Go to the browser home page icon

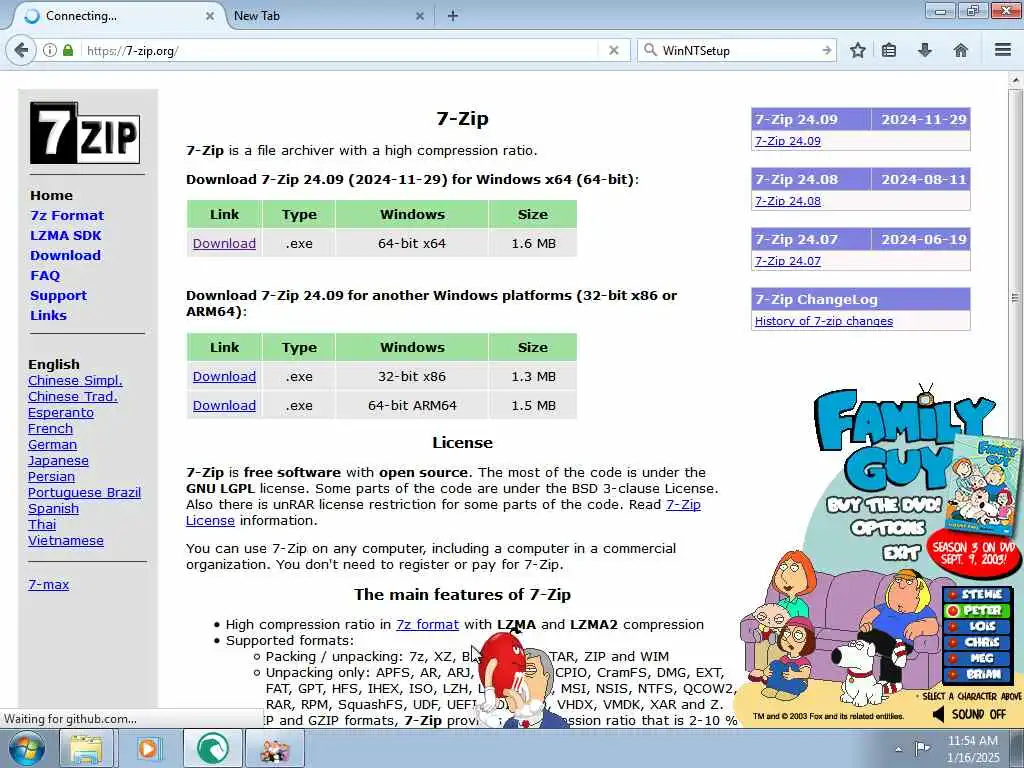click(x=961, y=50)
